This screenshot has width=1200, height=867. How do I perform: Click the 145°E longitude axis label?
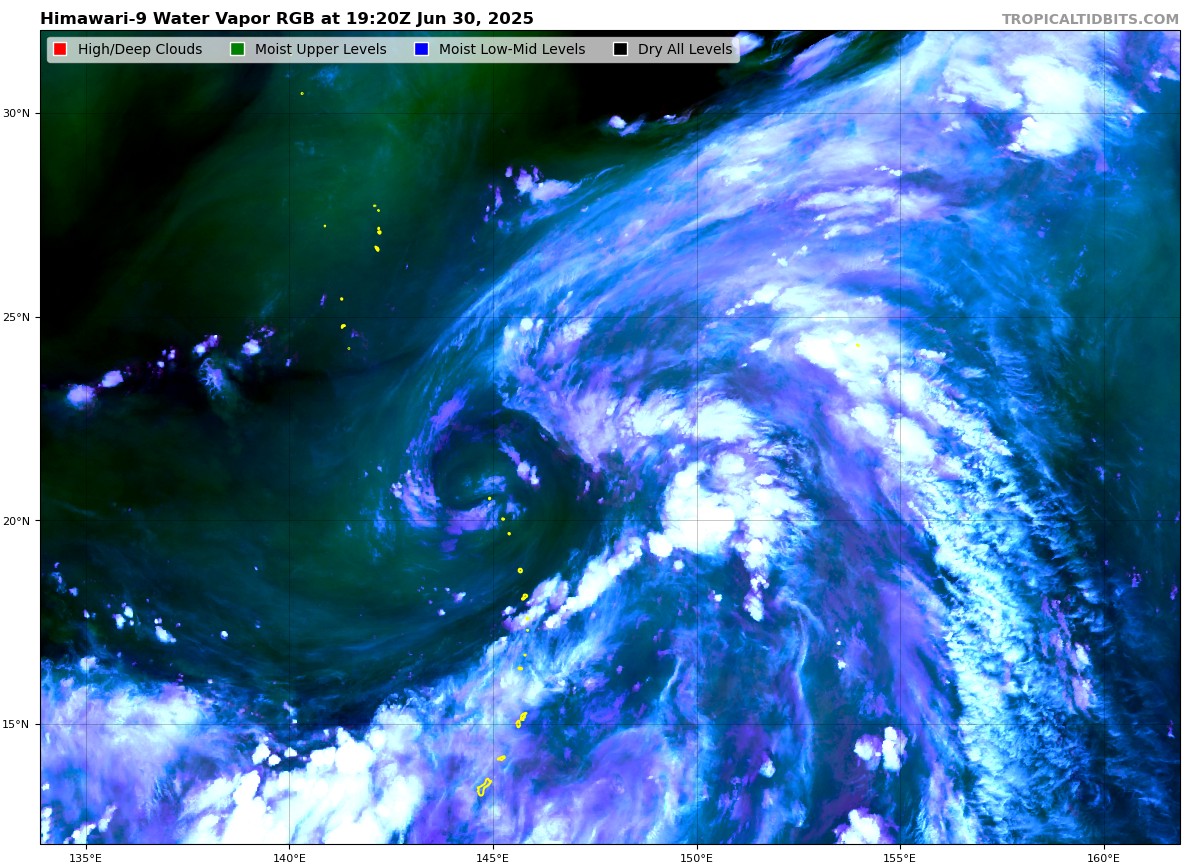[493, 857]
